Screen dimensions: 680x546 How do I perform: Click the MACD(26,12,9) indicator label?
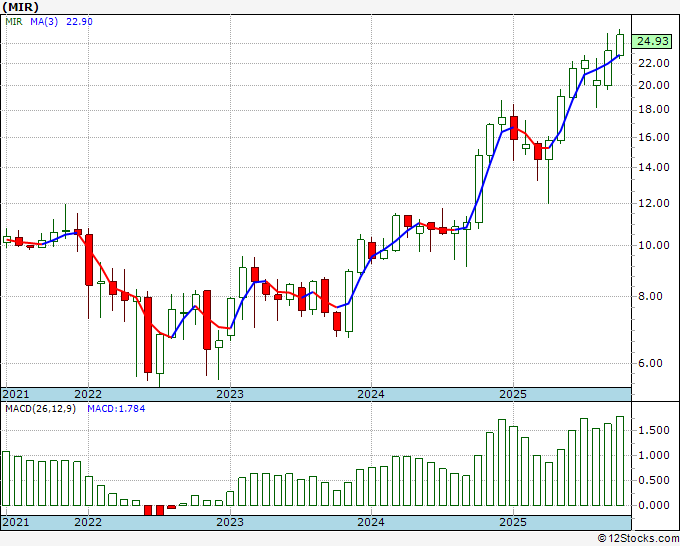40,409
